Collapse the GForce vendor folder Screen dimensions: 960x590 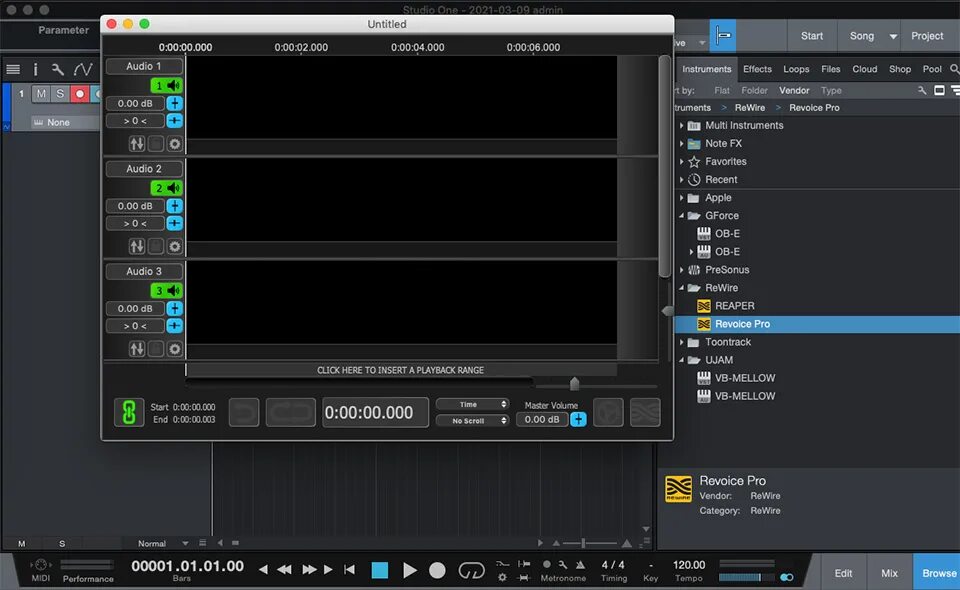click(x=681, y=215)
